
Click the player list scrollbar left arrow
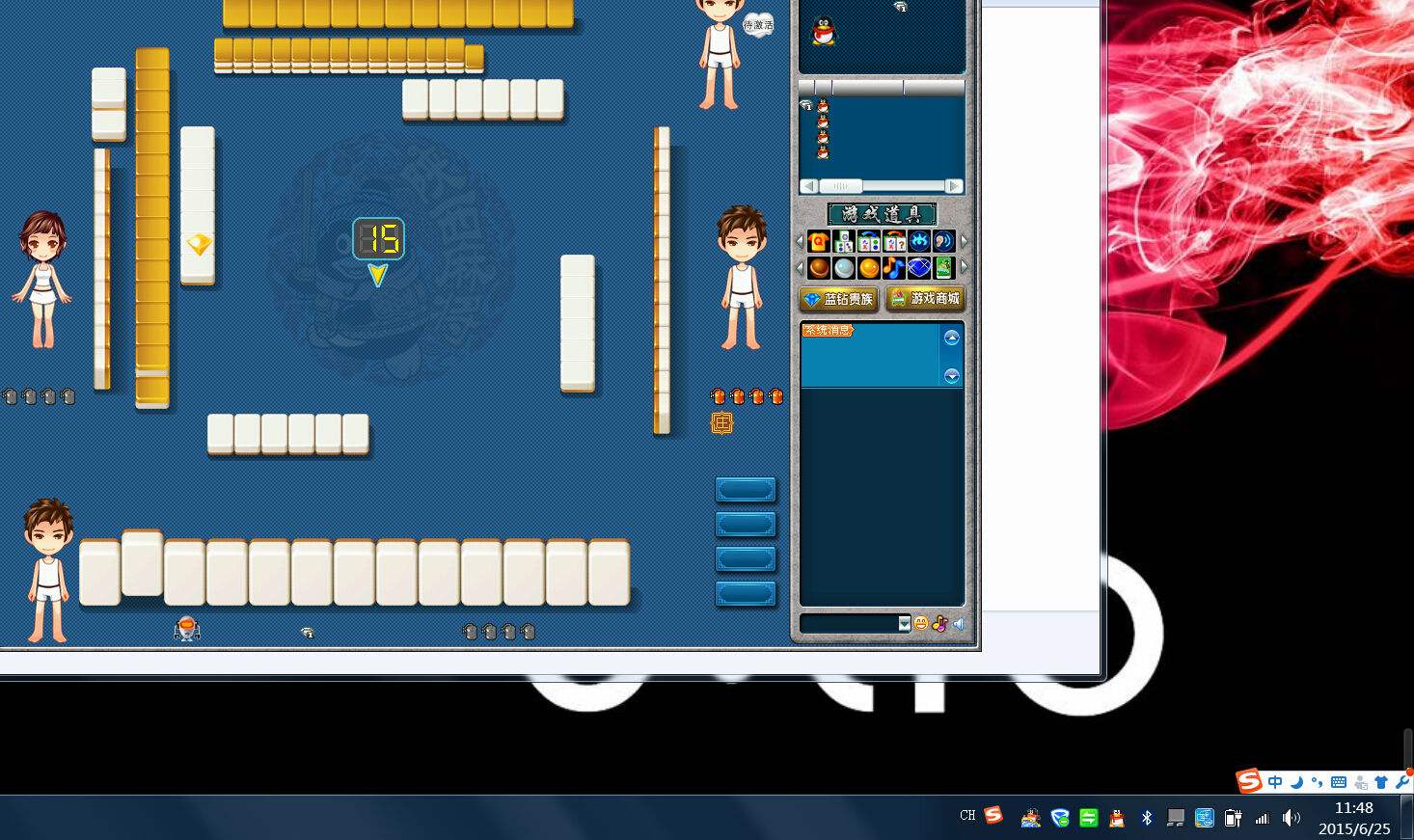(809, 186)
